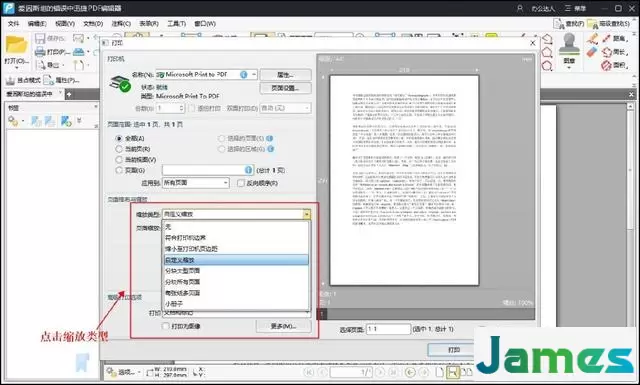Enable the 反向顺序(R) checkbox
This screenshot has width=640, height=385.
point(241,183)
